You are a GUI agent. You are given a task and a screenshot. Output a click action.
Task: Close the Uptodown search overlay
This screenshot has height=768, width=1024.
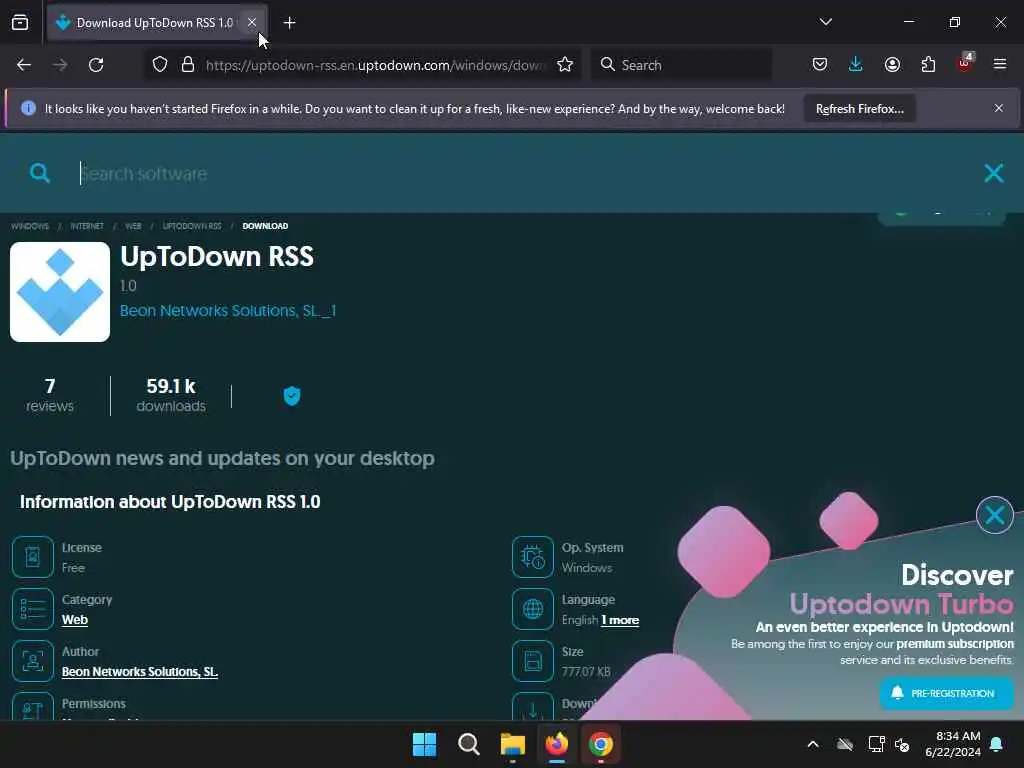993,173
